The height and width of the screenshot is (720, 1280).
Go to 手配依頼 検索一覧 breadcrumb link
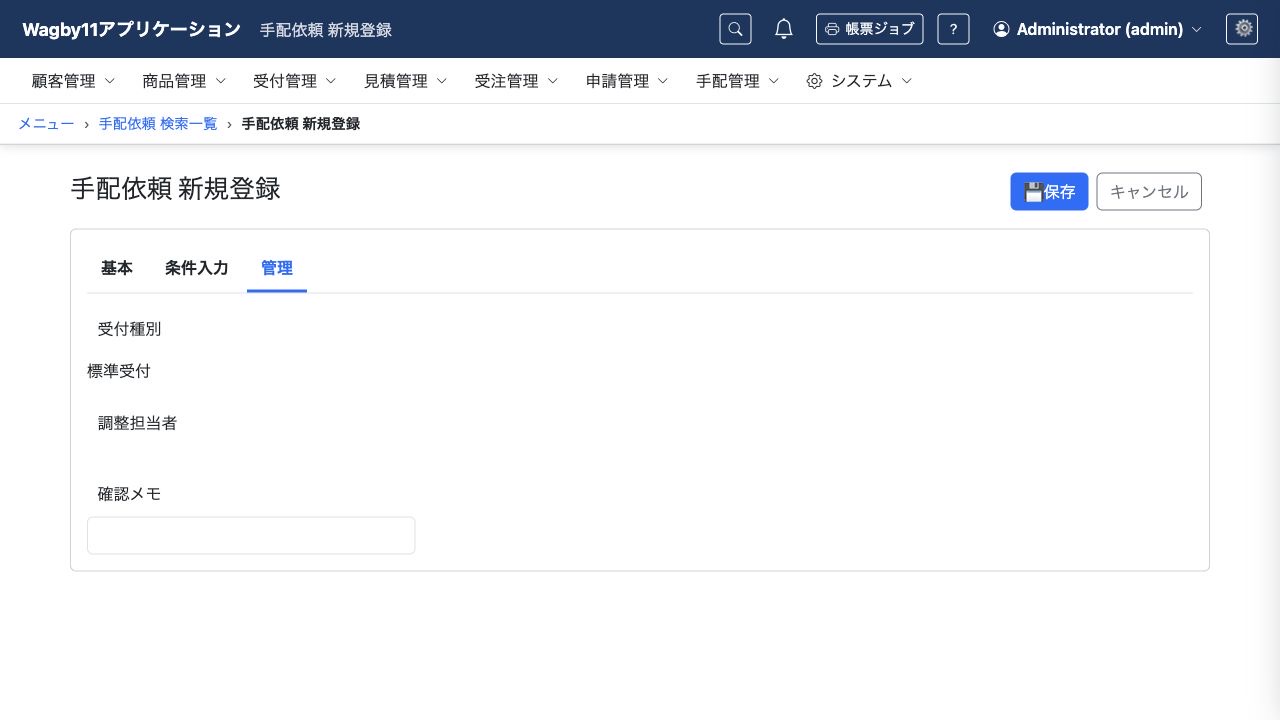point(158,124)
